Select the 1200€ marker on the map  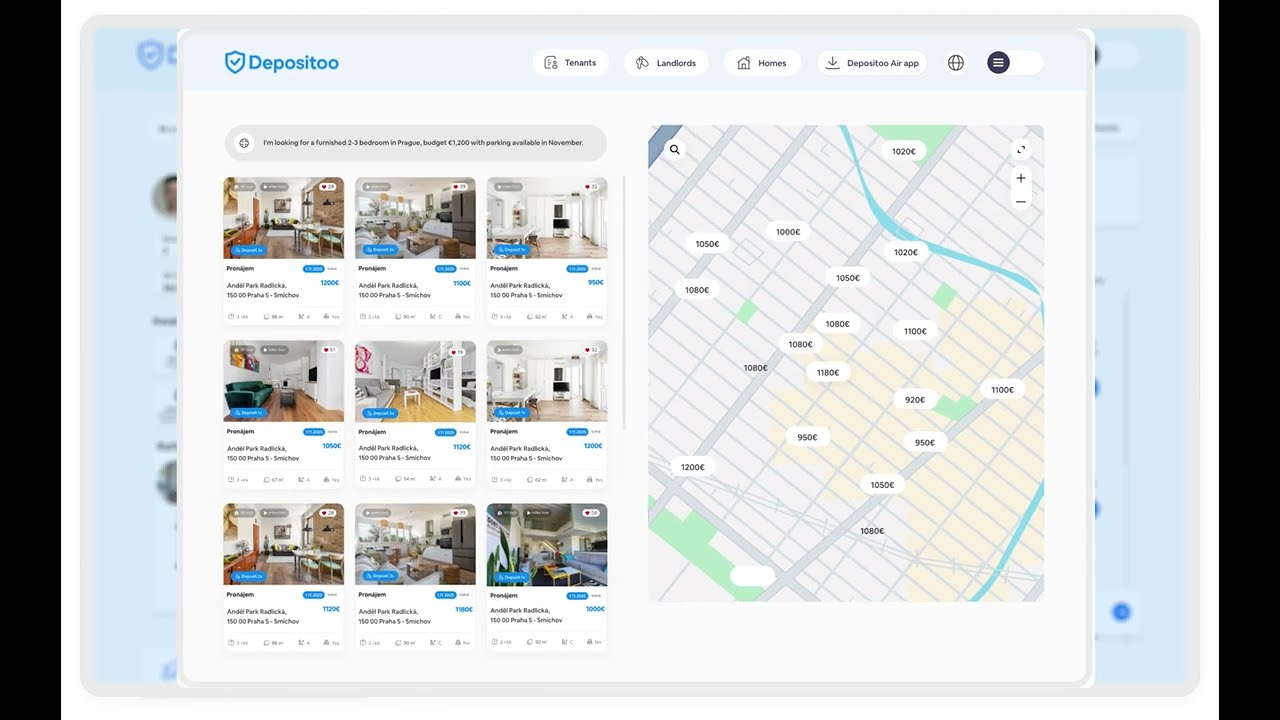click(693, 467)
